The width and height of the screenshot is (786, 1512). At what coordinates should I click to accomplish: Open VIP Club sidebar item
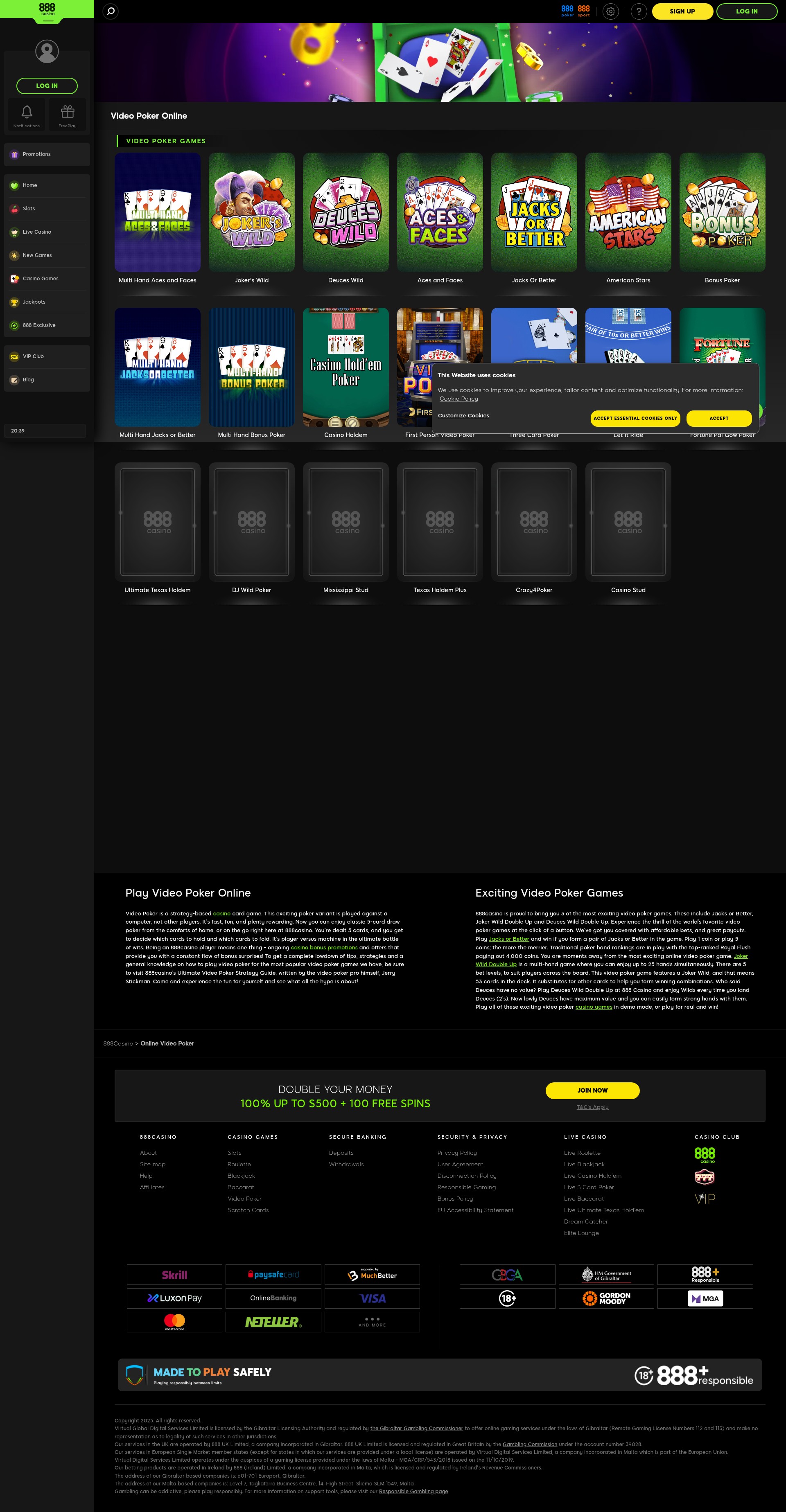pos(47,356)
